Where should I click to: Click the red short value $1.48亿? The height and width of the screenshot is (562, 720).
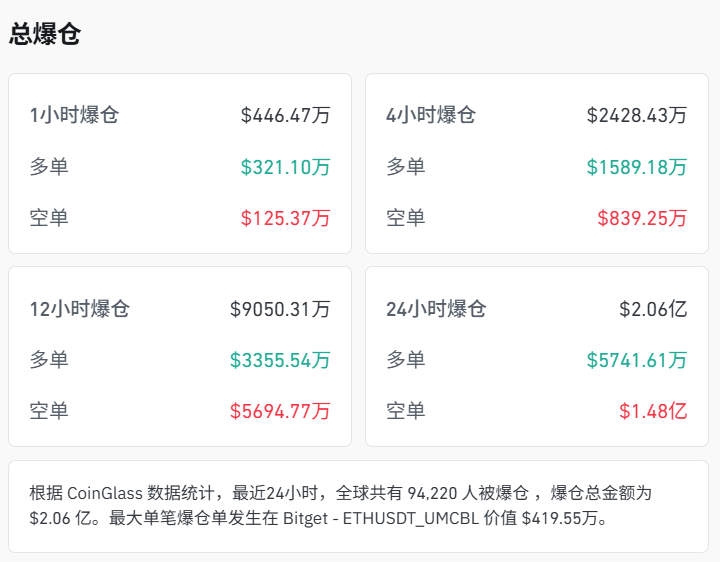(653, 411)
